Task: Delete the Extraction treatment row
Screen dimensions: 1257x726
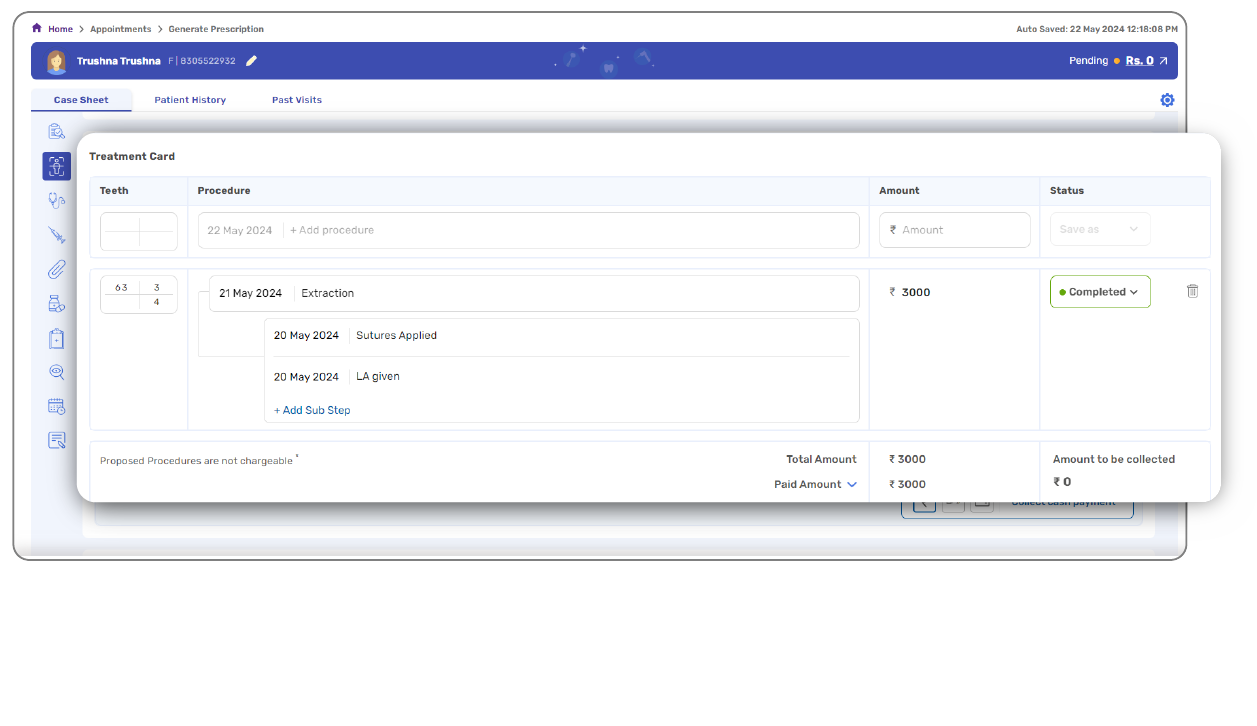Action: point(1192,291)
